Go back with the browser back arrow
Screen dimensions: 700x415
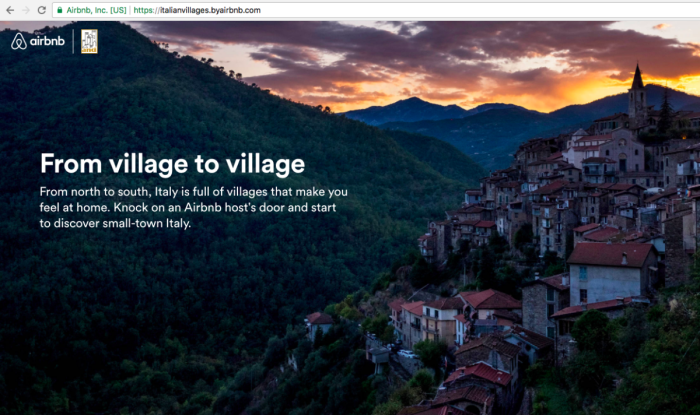10,10
